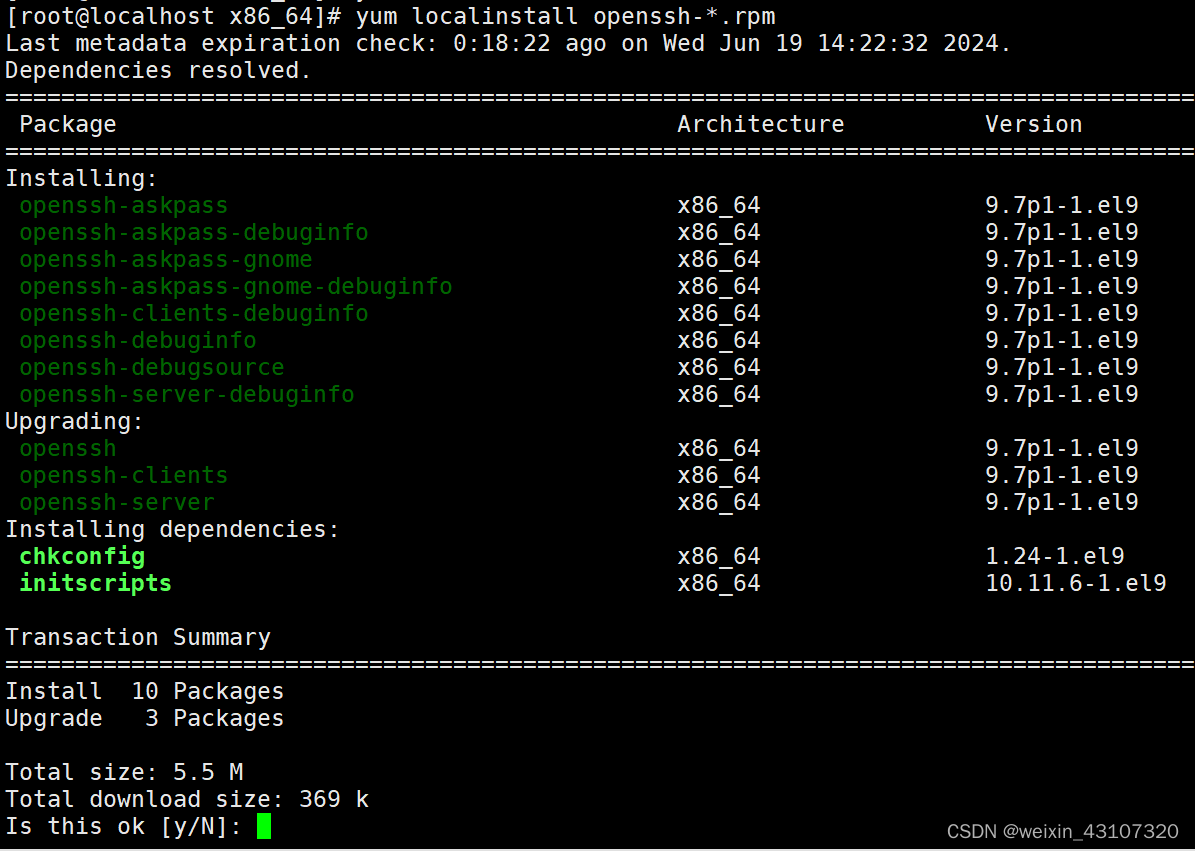
Task: Select the openssh-debuginfo package entry
Action: coord(137,340)
